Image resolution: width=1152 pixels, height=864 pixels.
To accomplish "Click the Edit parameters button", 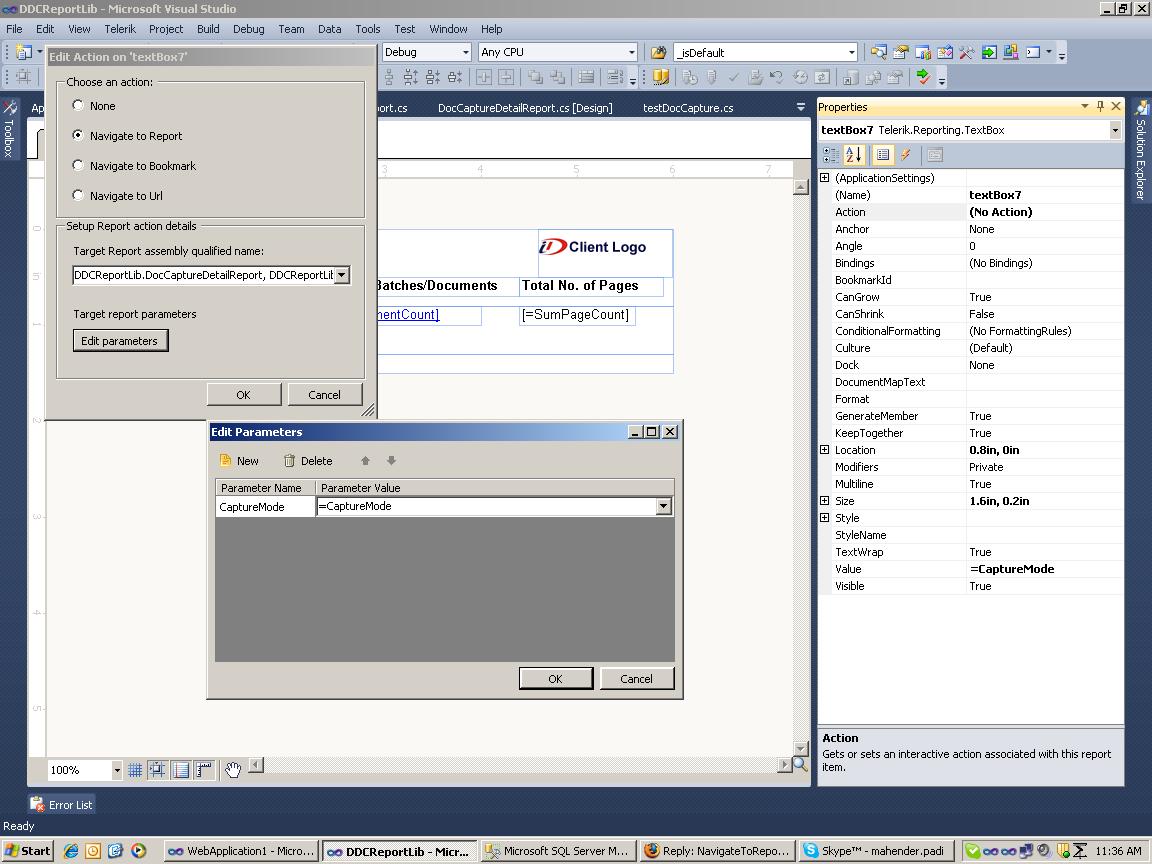I will point(120,341).
